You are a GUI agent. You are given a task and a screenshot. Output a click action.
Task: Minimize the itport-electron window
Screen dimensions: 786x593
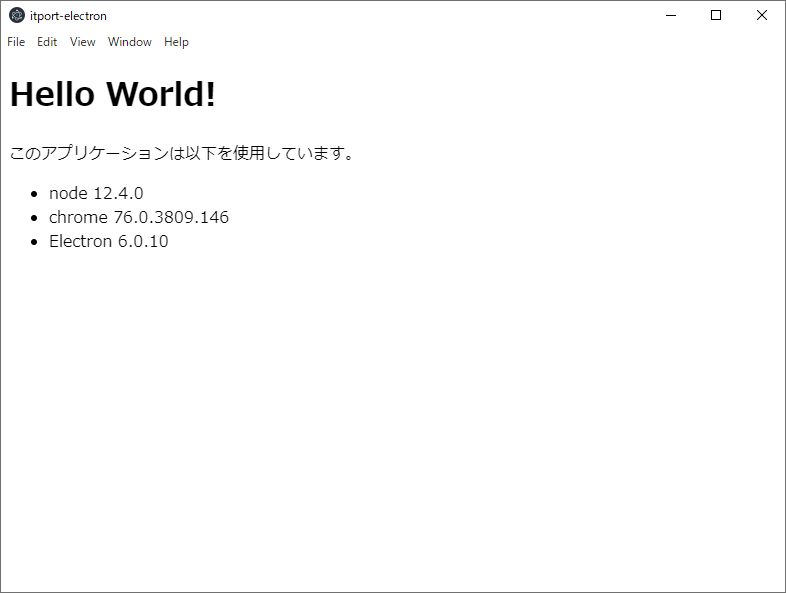(x=671, y=16)
